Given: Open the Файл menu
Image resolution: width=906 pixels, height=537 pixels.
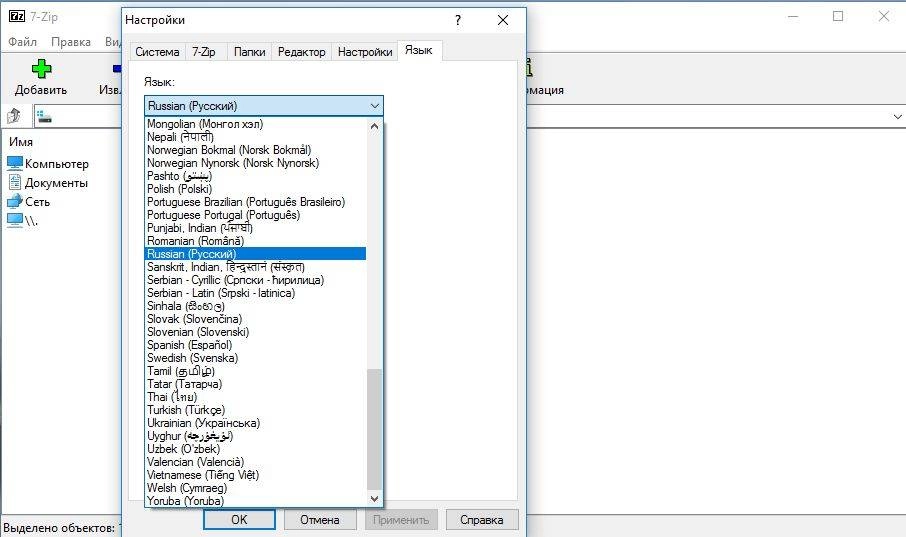Looking at the screenshot, I should [23, 42].
